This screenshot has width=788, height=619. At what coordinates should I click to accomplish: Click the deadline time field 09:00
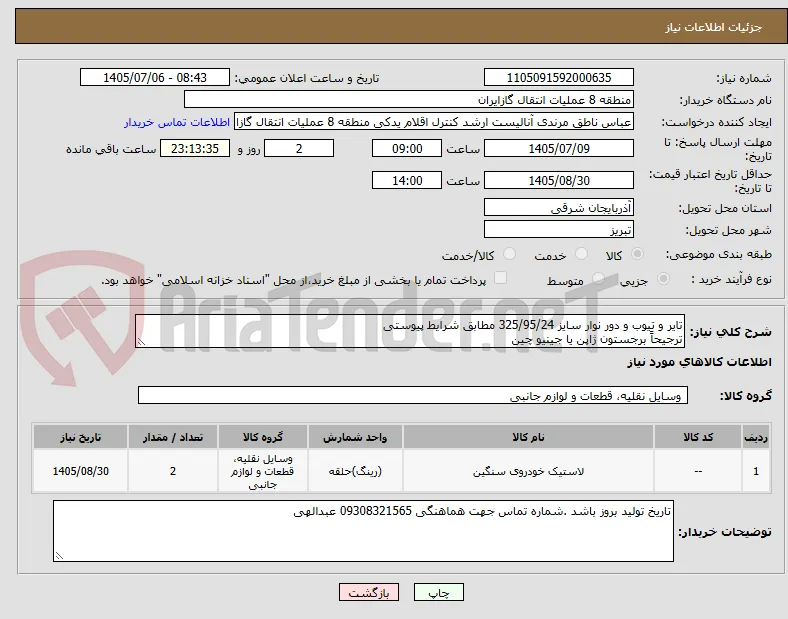[407, 148]
